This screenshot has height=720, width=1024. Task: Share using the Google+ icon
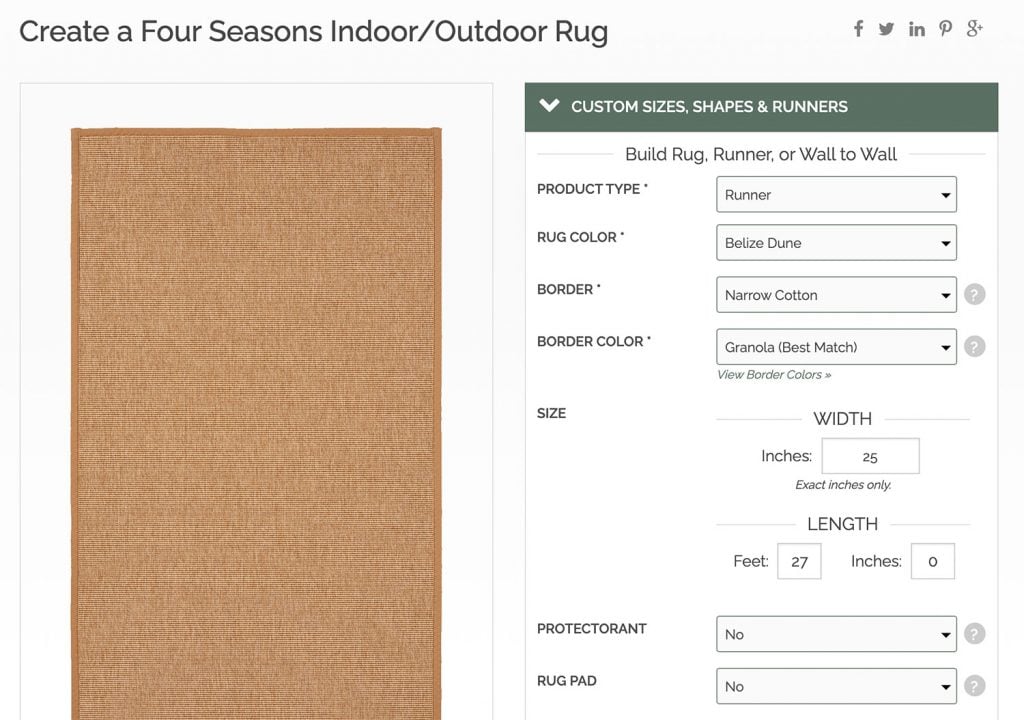[x=974, y=29]
